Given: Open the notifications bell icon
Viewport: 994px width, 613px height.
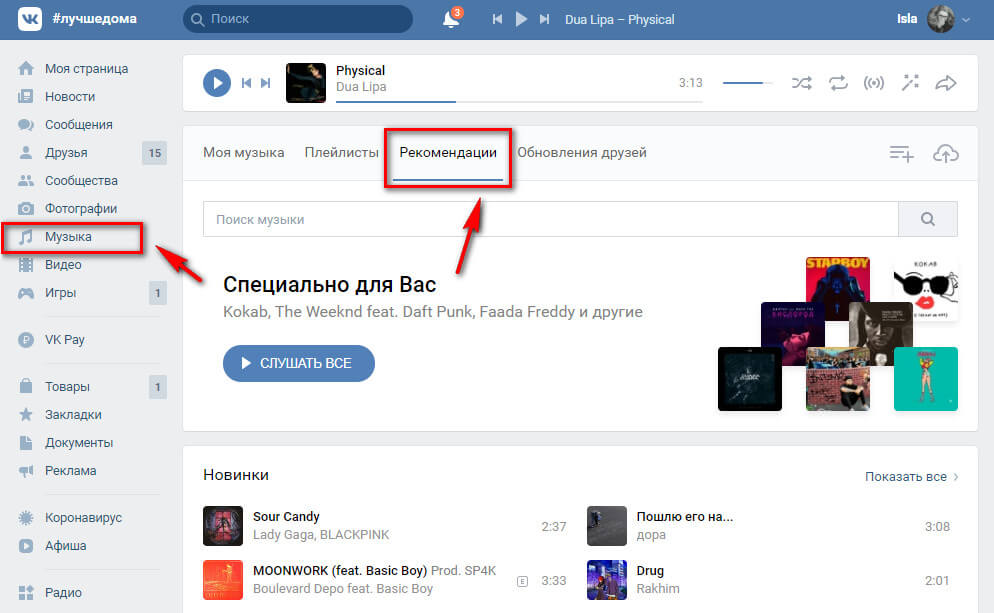Looking at the screenshot, I should click(x=451, y=19).
